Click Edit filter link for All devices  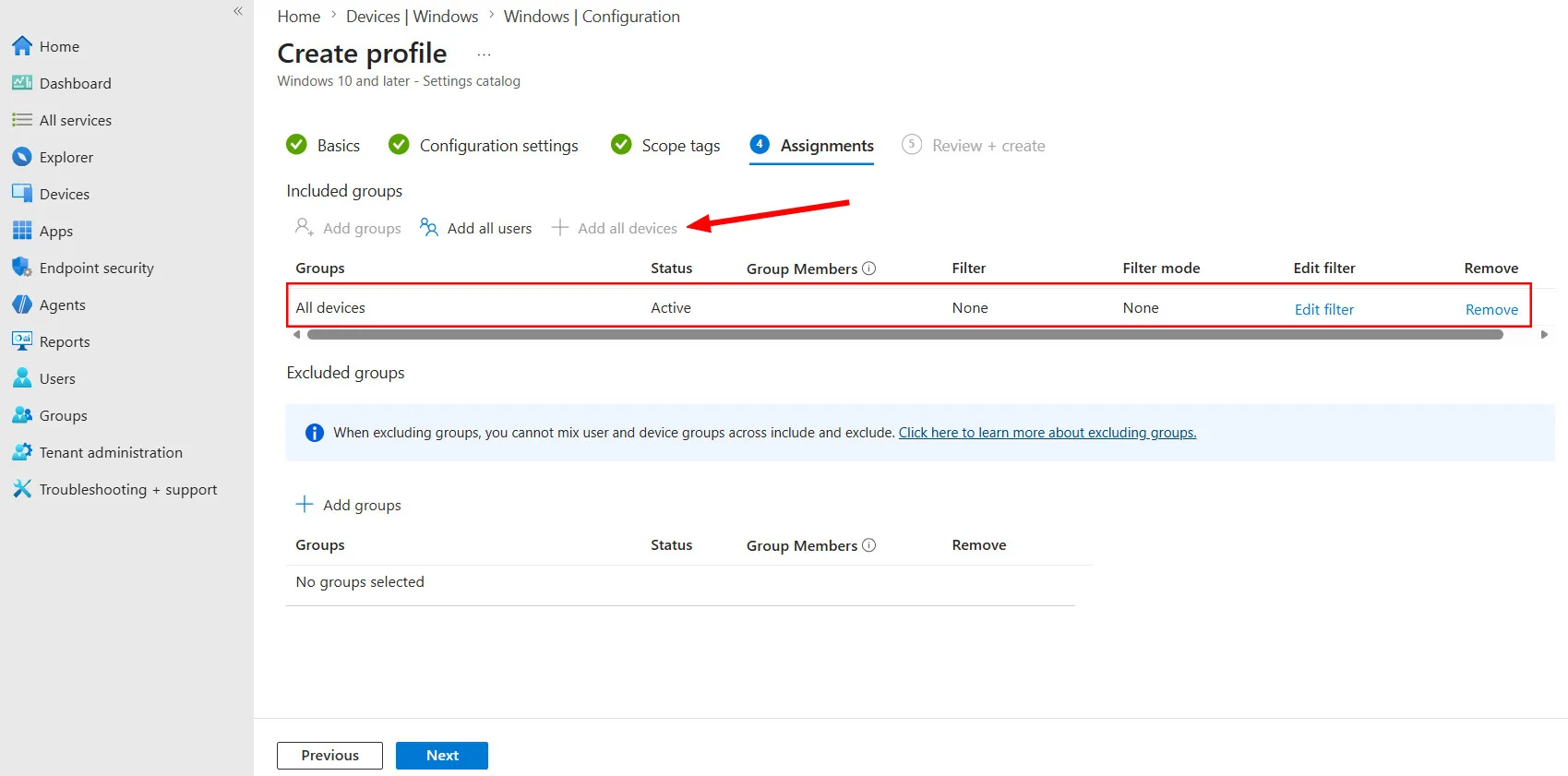pyautogui.click(x=1324, y=309)
